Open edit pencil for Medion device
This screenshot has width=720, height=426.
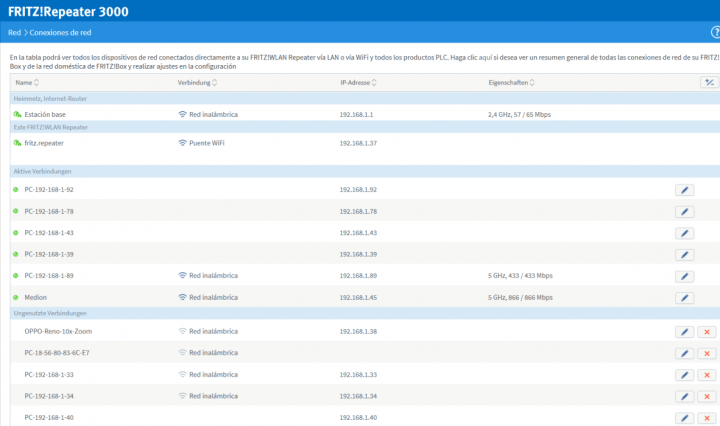pyautogui.click(x=684, y=298)
